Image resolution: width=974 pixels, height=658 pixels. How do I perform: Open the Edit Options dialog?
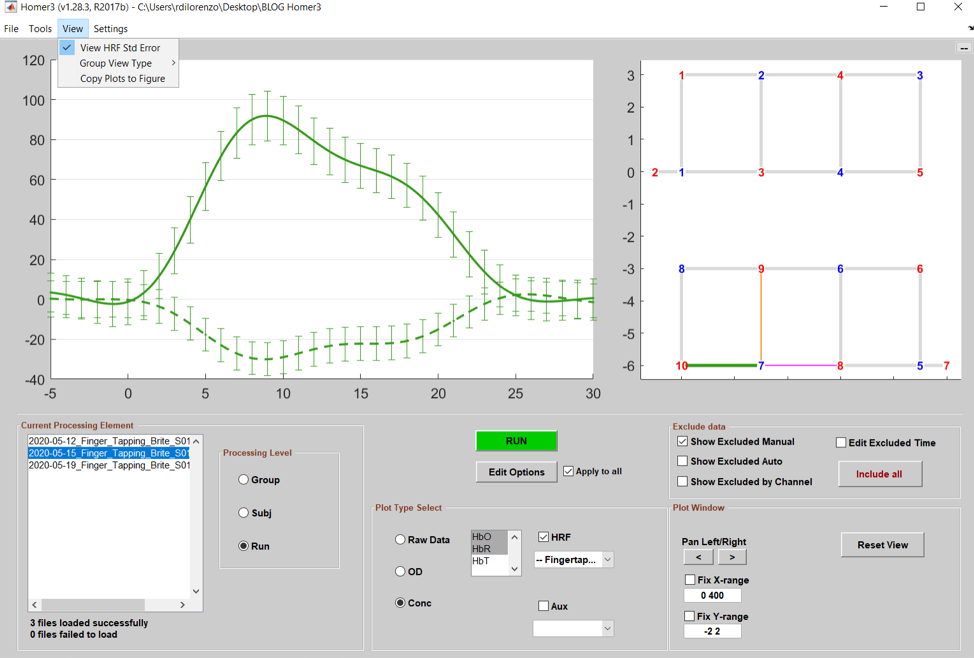[x=516, y=471]
